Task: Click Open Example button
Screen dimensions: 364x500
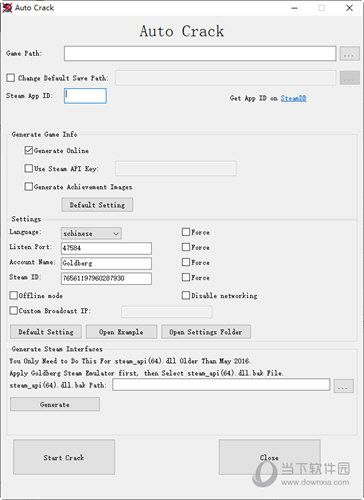Action: point(121,332)
